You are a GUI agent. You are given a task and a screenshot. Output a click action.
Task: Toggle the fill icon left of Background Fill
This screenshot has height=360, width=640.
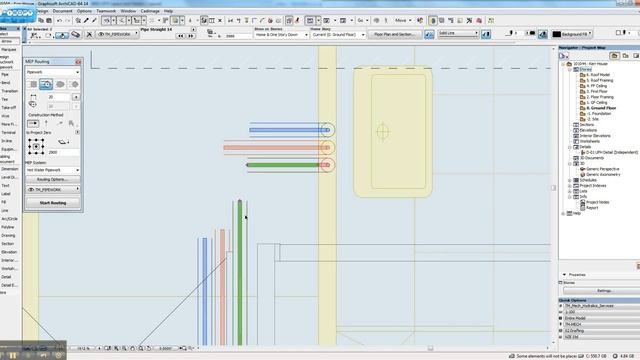(x=542, y=35)
